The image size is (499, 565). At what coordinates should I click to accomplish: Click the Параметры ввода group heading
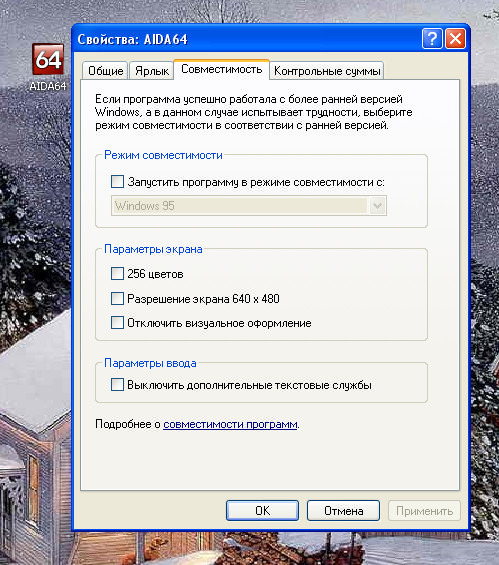click(150, 363)
